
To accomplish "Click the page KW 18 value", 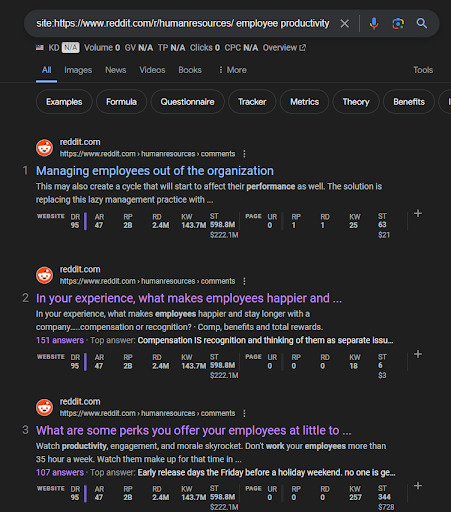I will click(354, 366).
